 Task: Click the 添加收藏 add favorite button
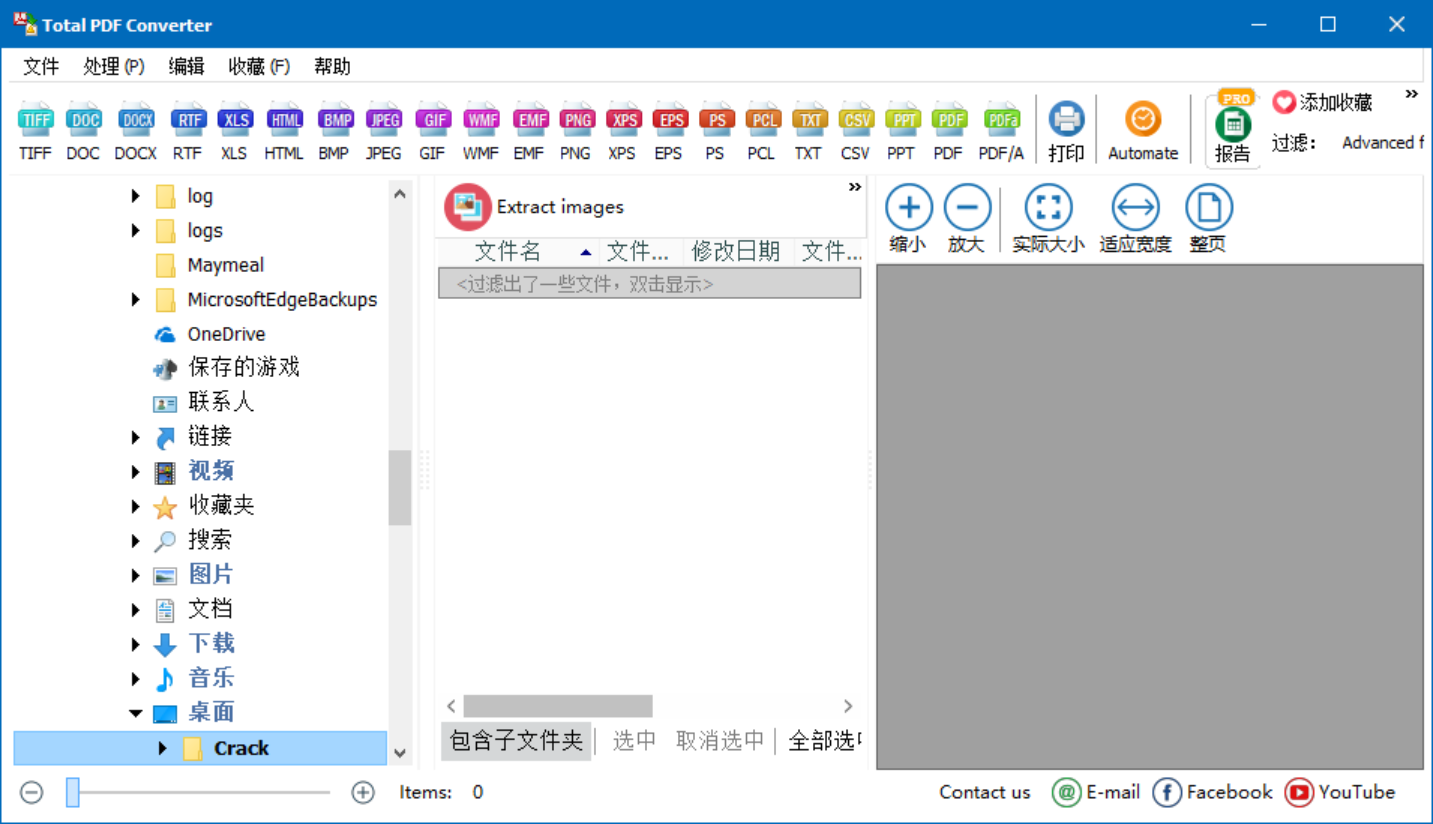pyautogui.click(x=1323, y=102)
